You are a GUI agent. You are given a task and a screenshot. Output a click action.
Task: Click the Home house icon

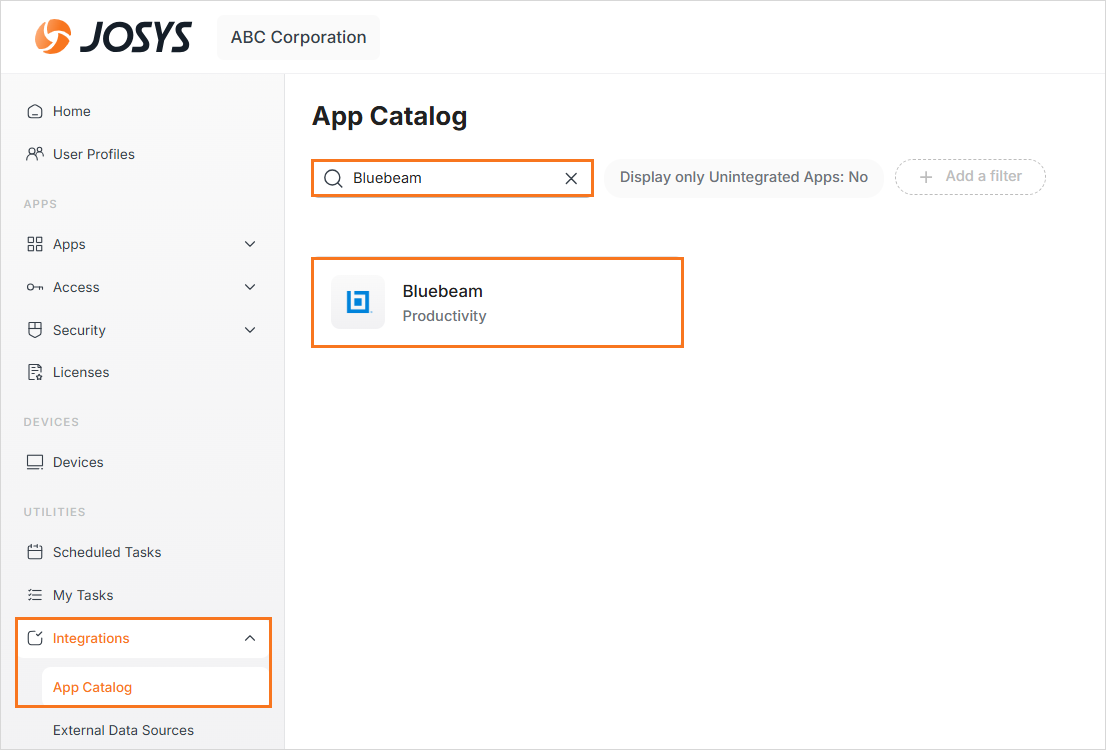click(35, 111)
